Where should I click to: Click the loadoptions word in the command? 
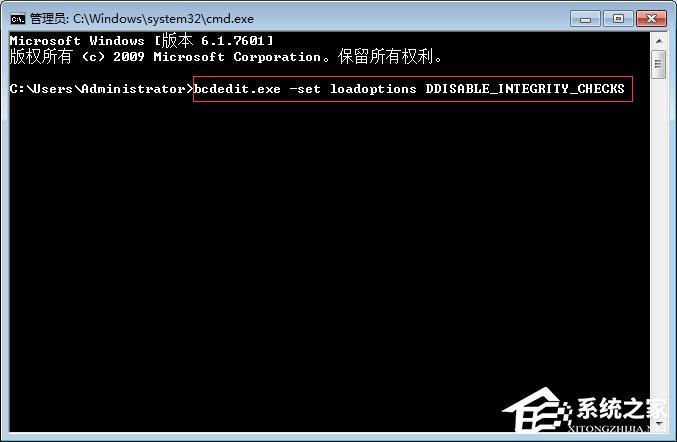tap(373, 89)
